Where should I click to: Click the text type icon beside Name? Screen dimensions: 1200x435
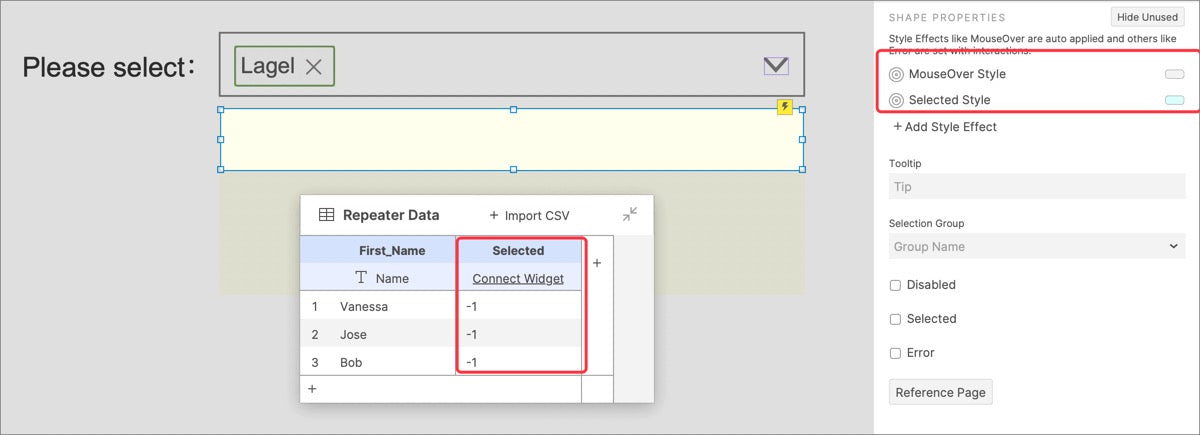coord(361,278)
